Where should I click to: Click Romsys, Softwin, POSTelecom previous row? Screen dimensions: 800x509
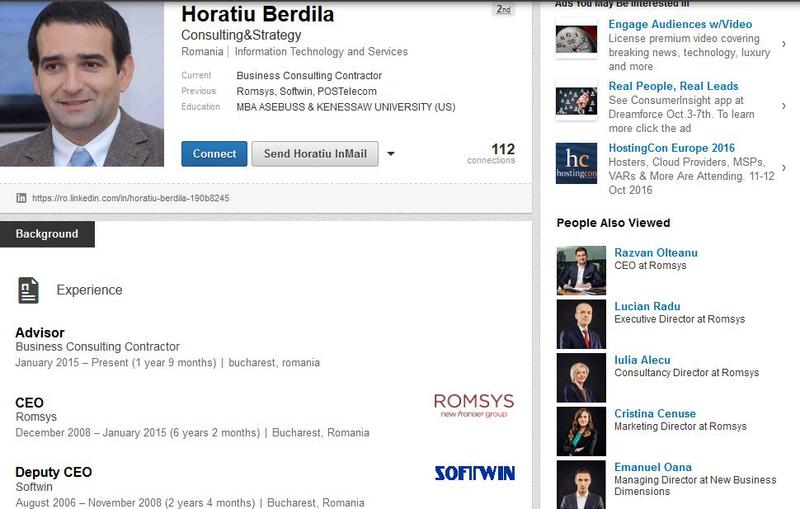coord(306,91)
